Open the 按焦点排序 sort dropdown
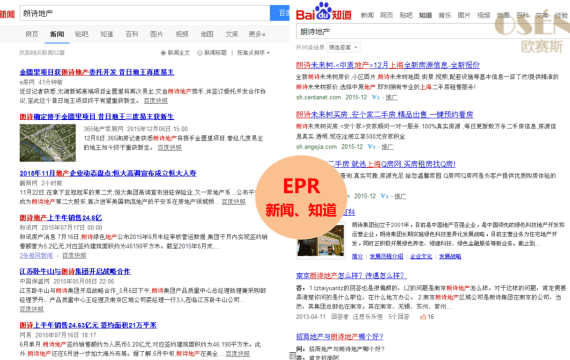This screenshot has height=360, width=570. [x=253, y=53]
